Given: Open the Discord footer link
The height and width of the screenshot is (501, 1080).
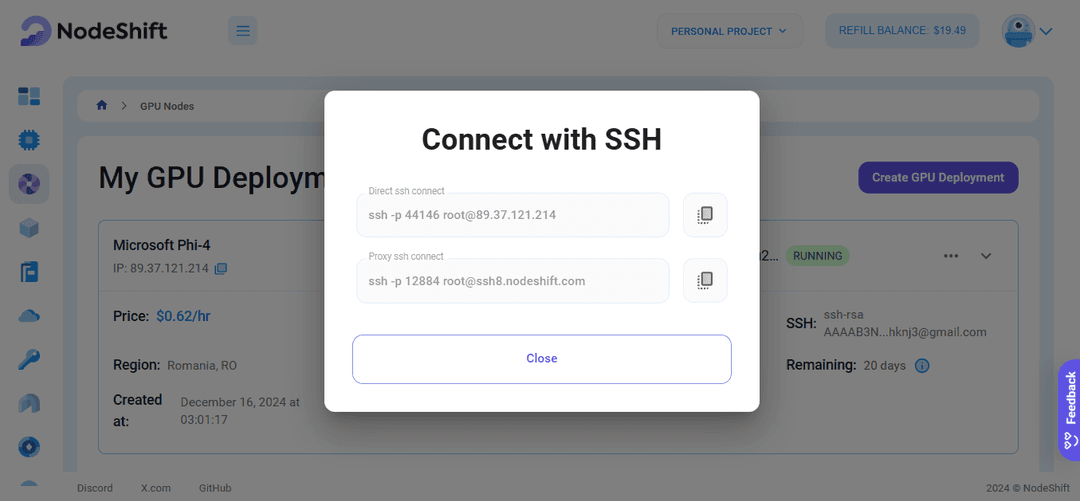Looking at the screenshot, I should coord(95,488).
